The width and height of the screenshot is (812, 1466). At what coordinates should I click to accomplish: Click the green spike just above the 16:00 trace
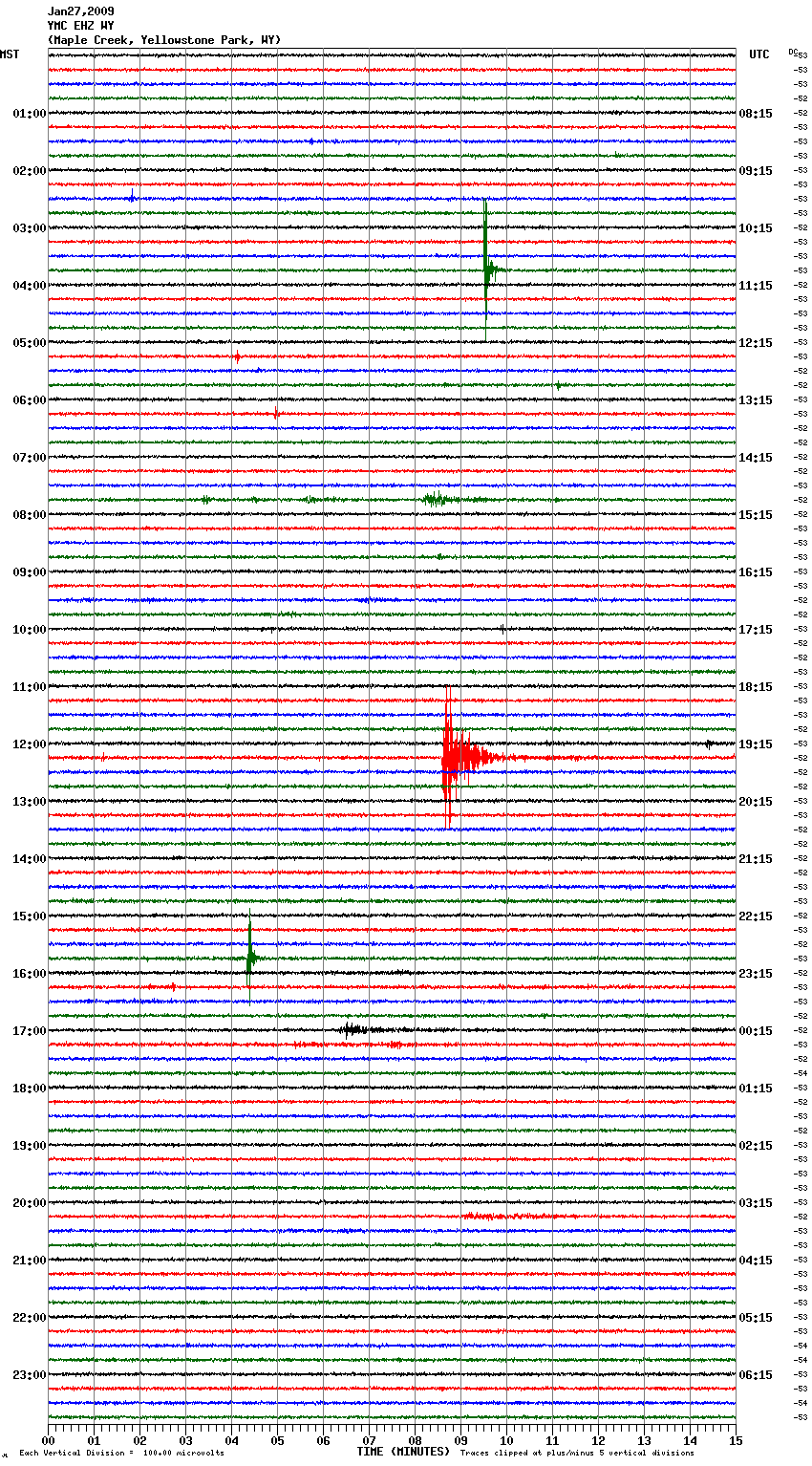(x=250, y=958)
